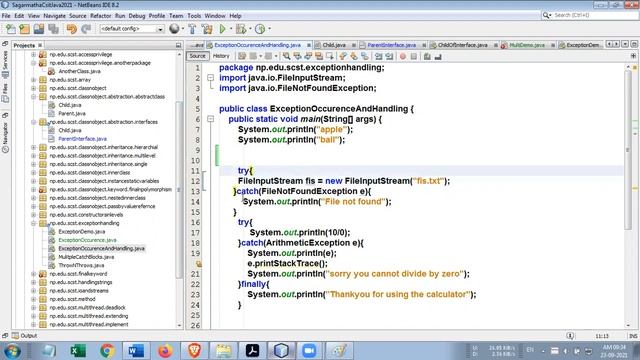This screenshot has height=360, width=640.
Task: Click the Comment code icon in editor toolbar
Action: pyautogui.click(x=427, y=56)
